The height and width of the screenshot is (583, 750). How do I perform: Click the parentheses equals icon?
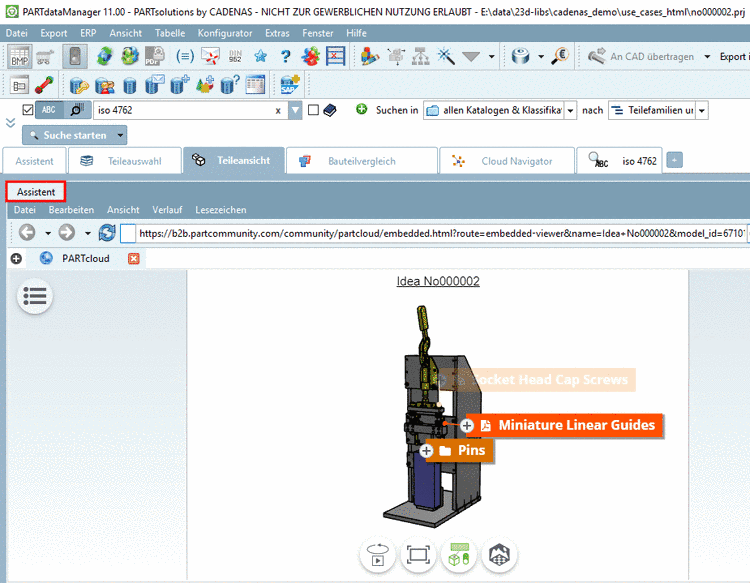tap(185, 56)
